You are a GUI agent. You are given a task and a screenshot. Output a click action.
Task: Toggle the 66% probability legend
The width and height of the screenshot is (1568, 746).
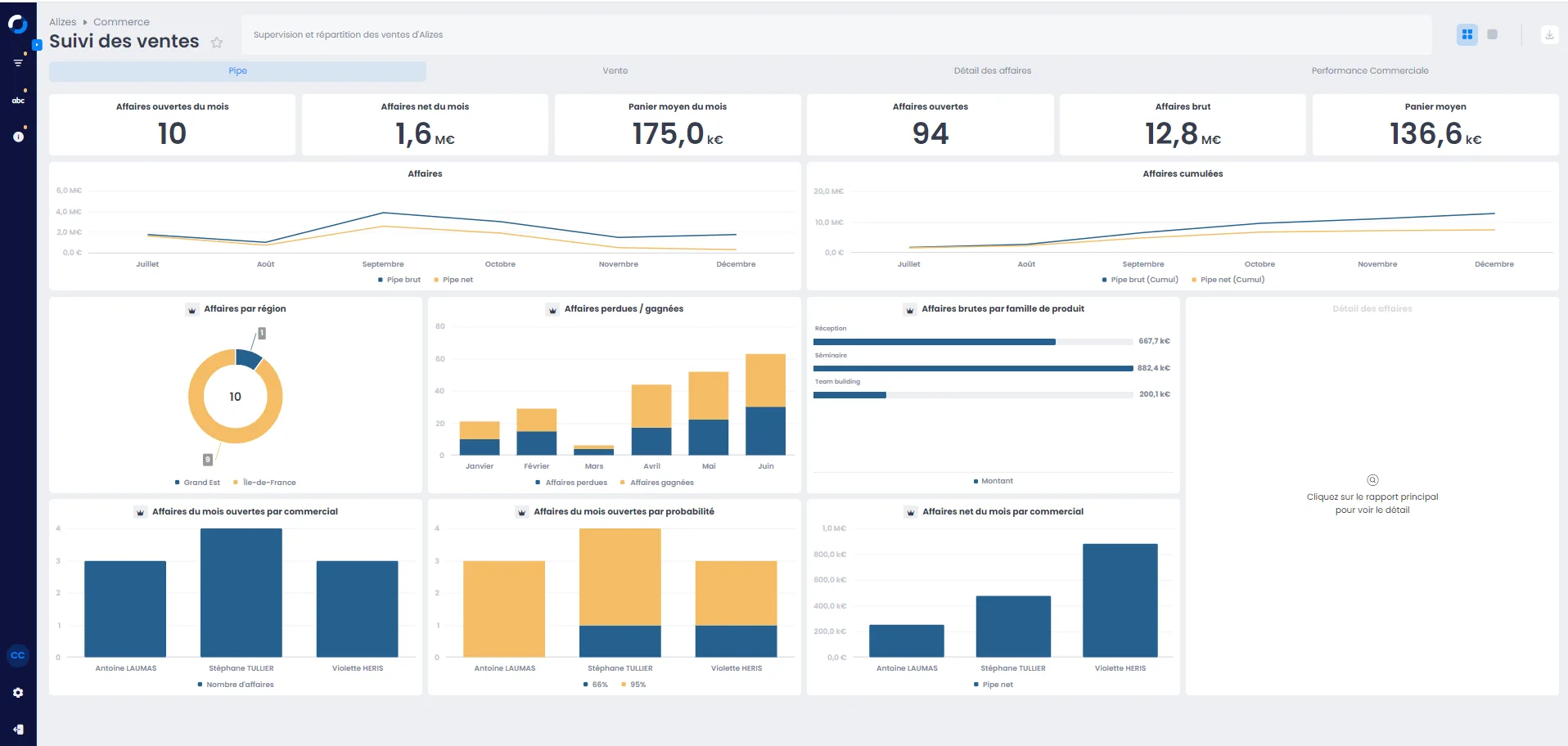(596, 685)
